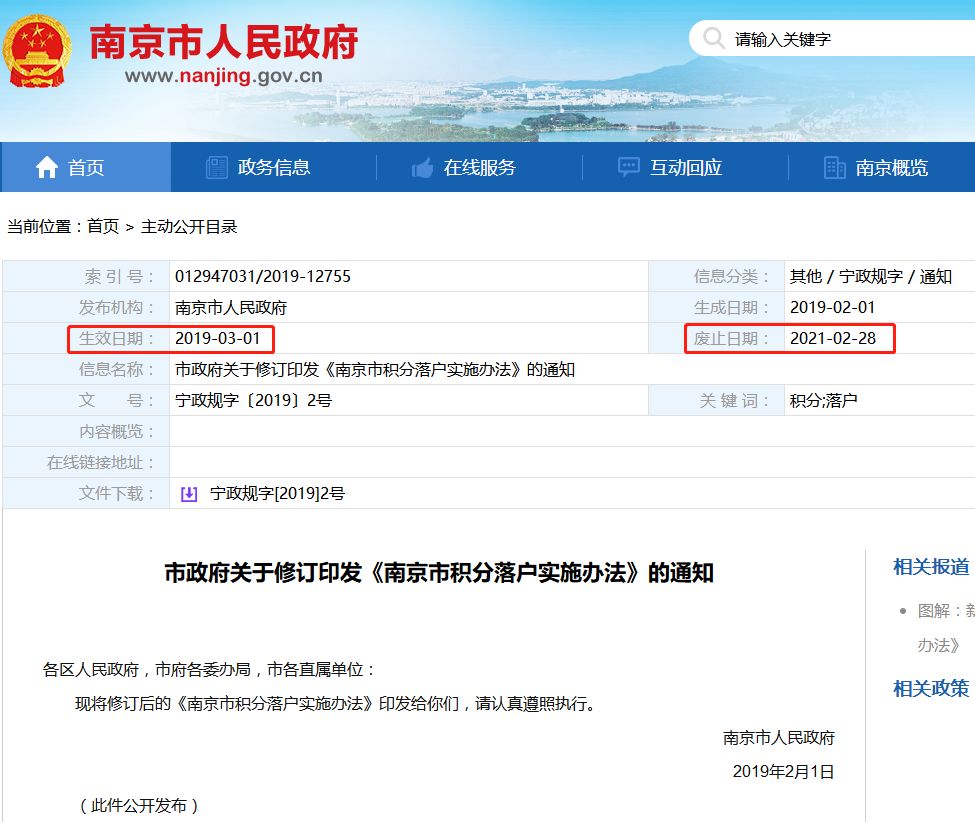Click the 文号 label
This screenshot has width=975, height=822.
click(x=116, y=400)
